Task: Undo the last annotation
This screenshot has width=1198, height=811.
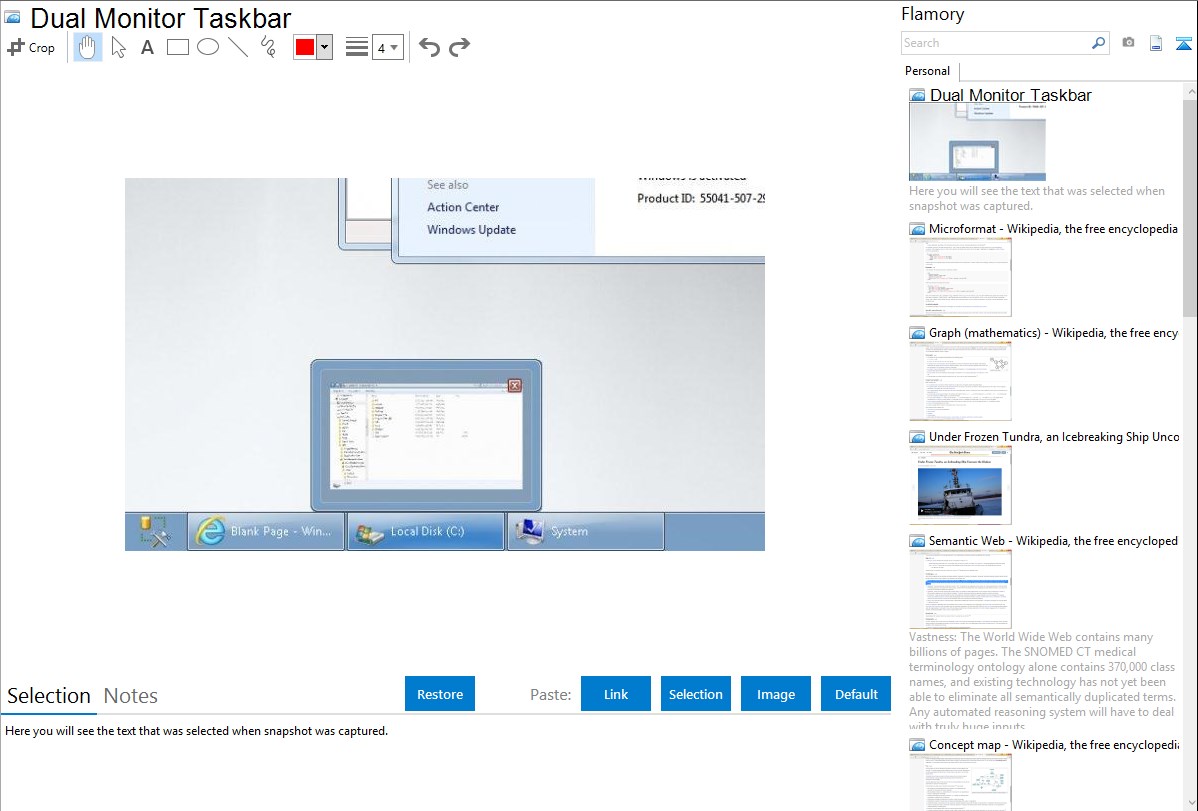Action: [429, 47]
